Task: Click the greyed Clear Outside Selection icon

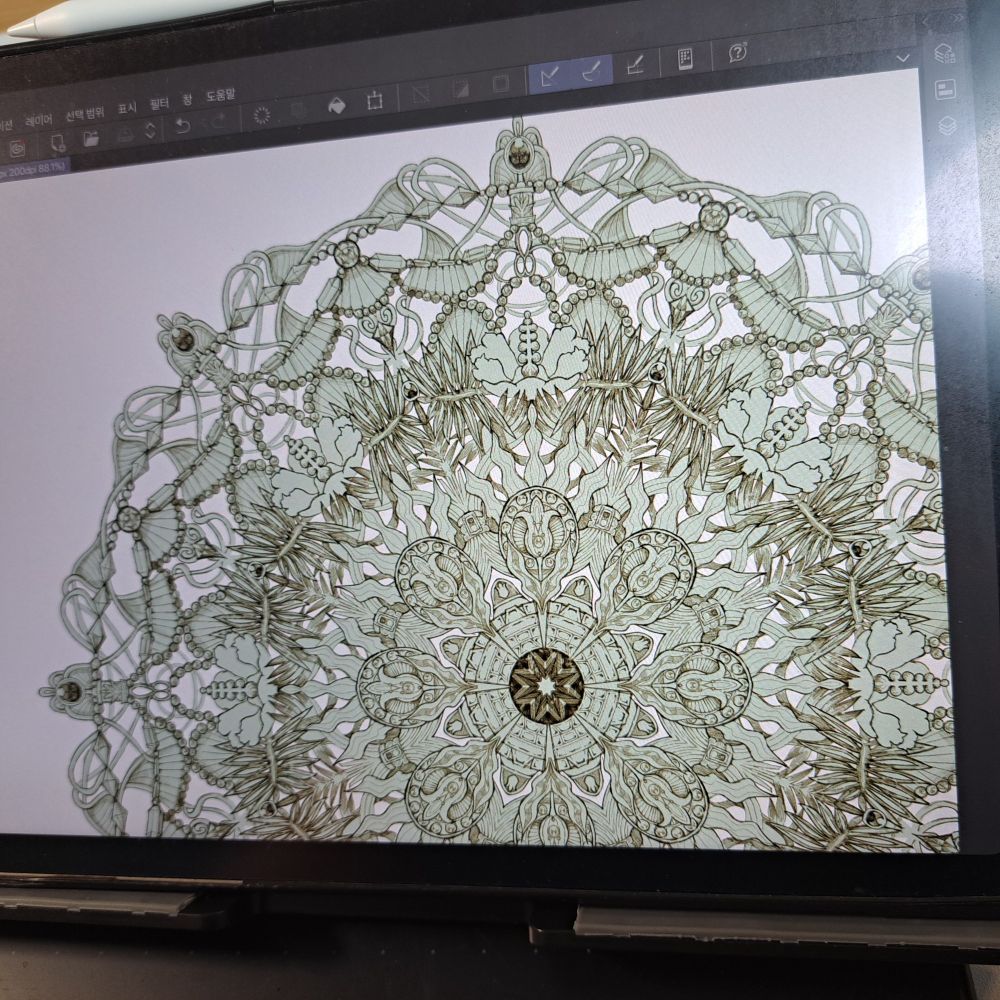Action: pos(298,110)
